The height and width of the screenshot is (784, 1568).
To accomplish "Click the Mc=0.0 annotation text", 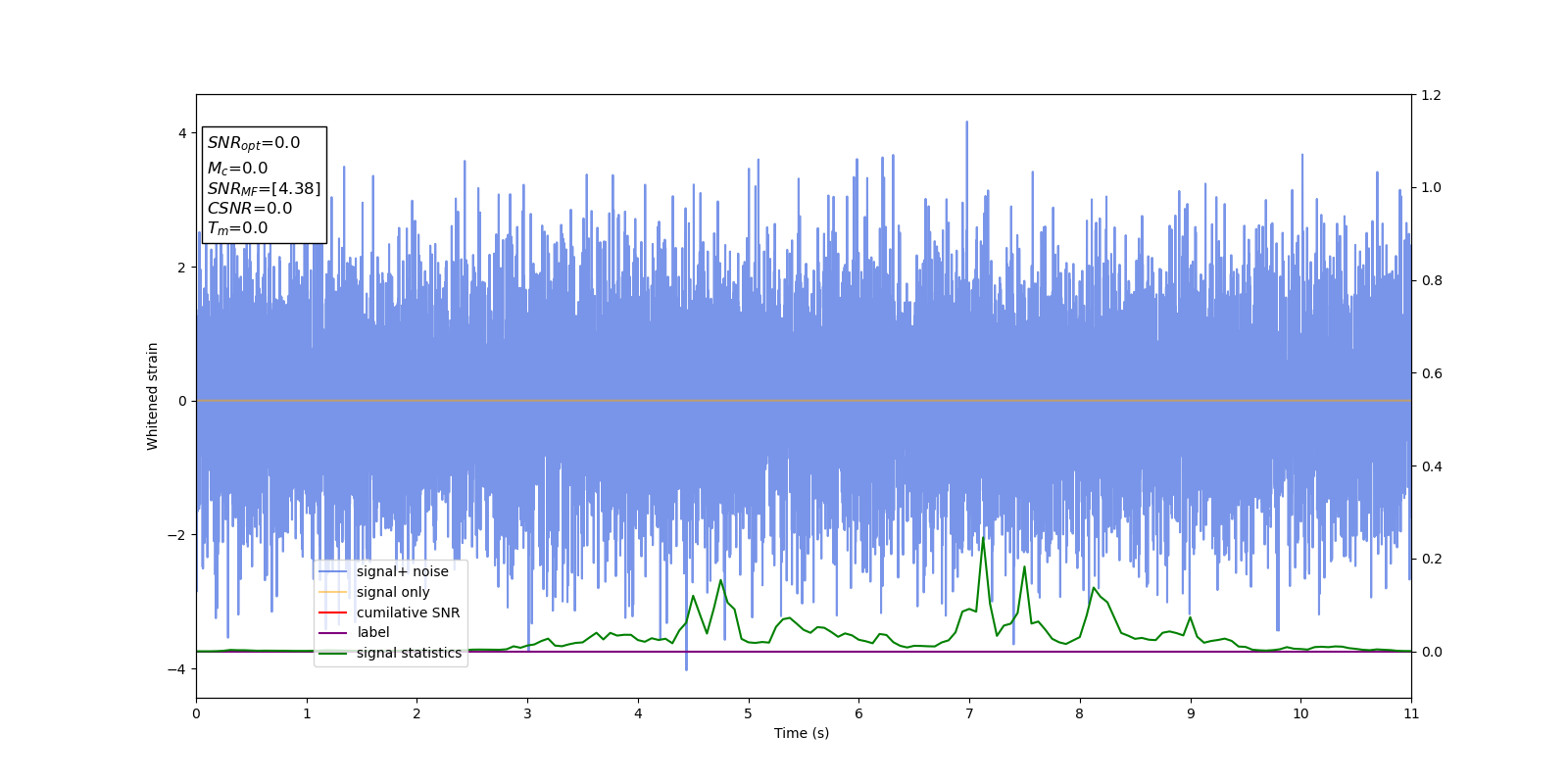I will pos(237,169).
